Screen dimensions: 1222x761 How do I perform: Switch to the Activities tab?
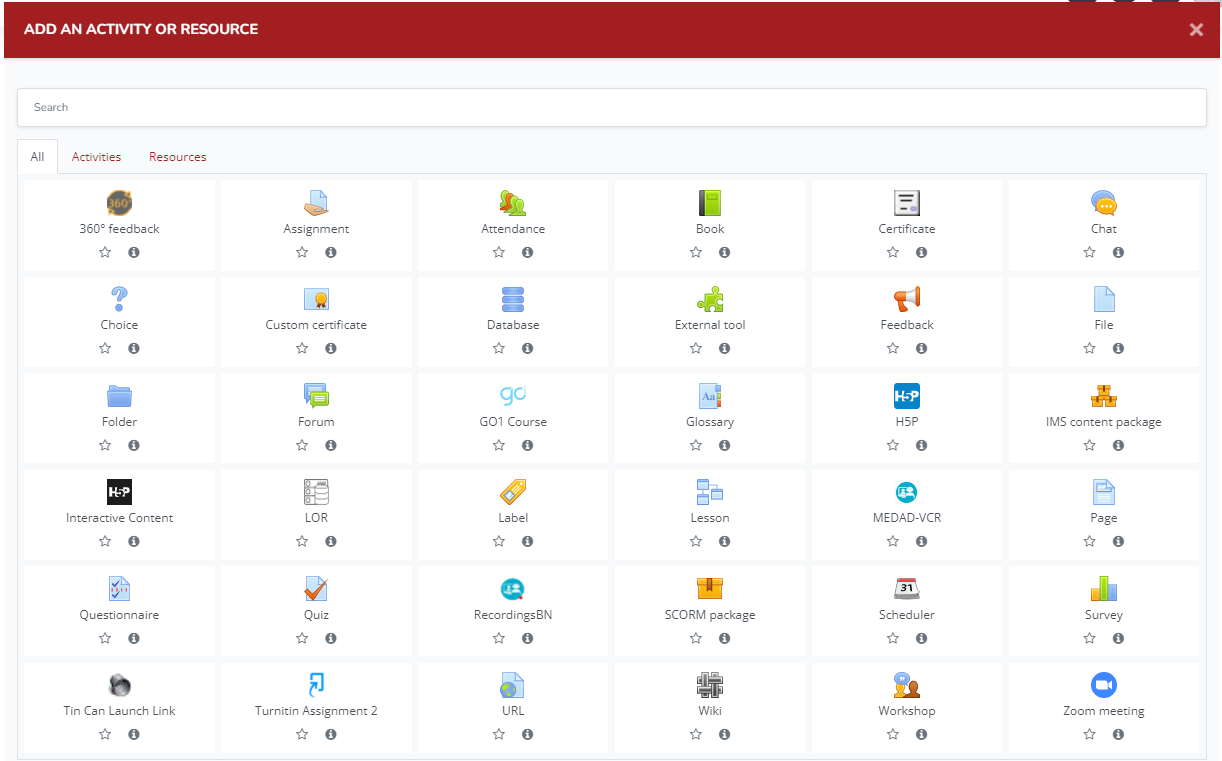pyautogui.click(x=96, y=157)
